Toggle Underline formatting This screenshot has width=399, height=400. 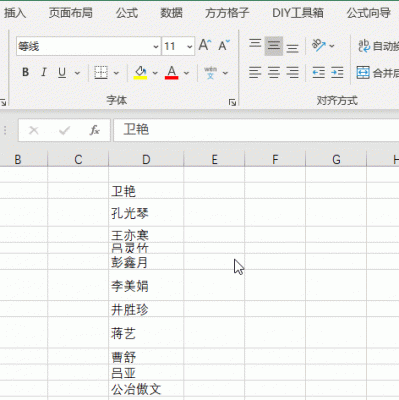[62, 72]
